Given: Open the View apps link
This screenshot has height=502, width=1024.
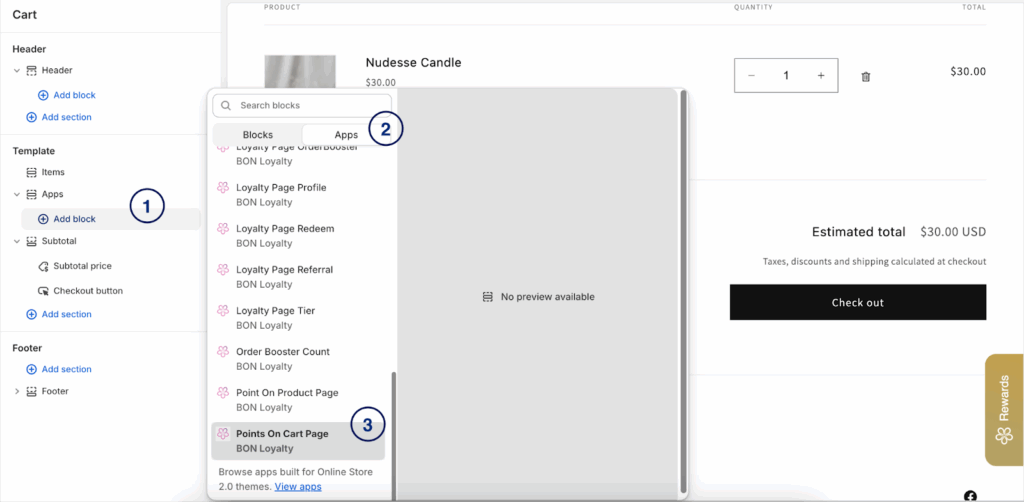Looking at the screenshot, I should tap(298, 486).
